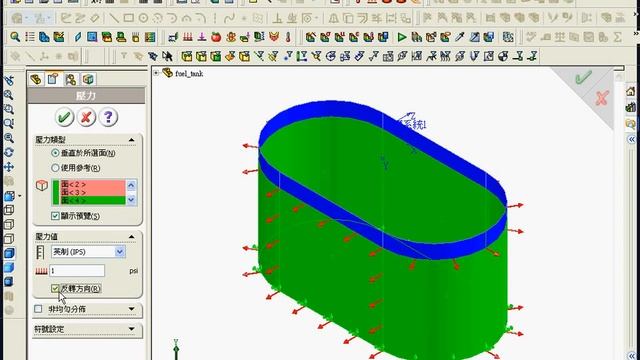640x360 pixels.
Task: Expand the 符號設定 (symbol settings) section
Action: tap(131, 329)
